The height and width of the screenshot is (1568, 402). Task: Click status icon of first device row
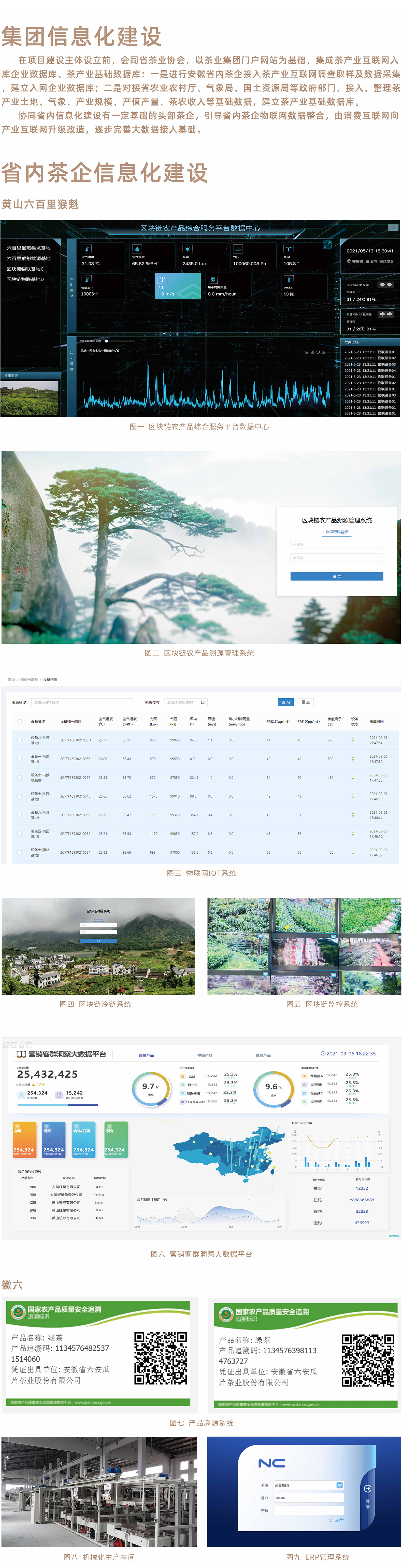353,740
